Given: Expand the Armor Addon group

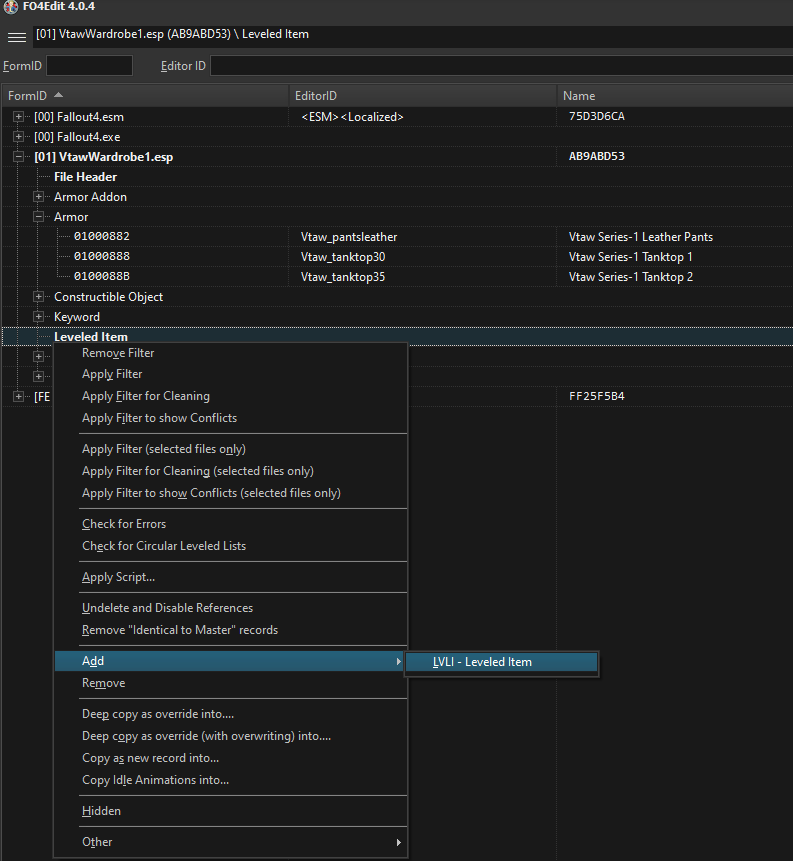Looking at the screenshot, I should tap(38, 197).
